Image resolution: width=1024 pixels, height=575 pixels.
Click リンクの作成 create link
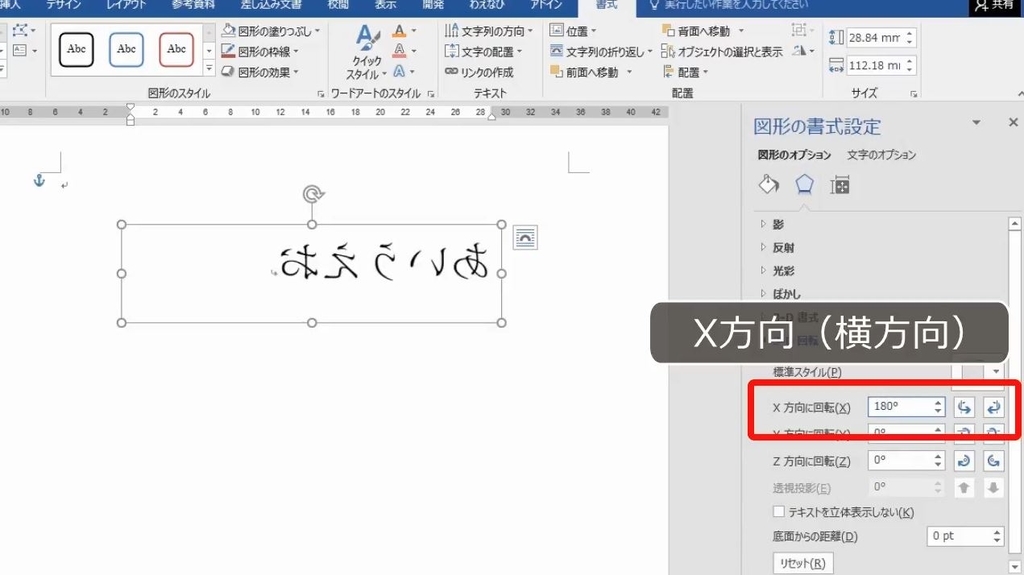point(479,72)
